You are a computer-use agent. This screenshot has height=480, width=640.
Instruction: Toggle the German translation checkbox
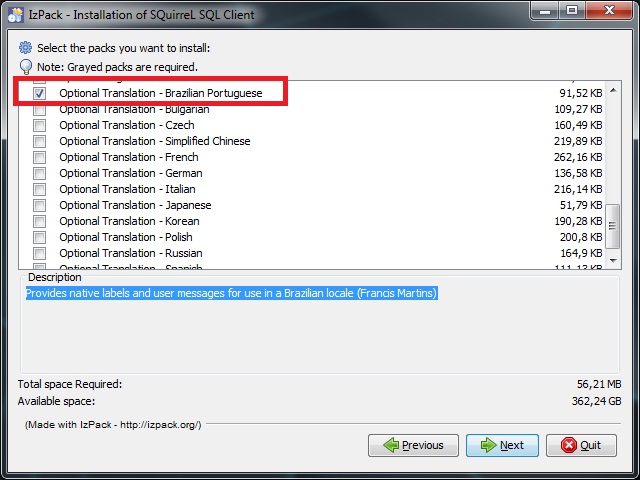click(40, 173)
